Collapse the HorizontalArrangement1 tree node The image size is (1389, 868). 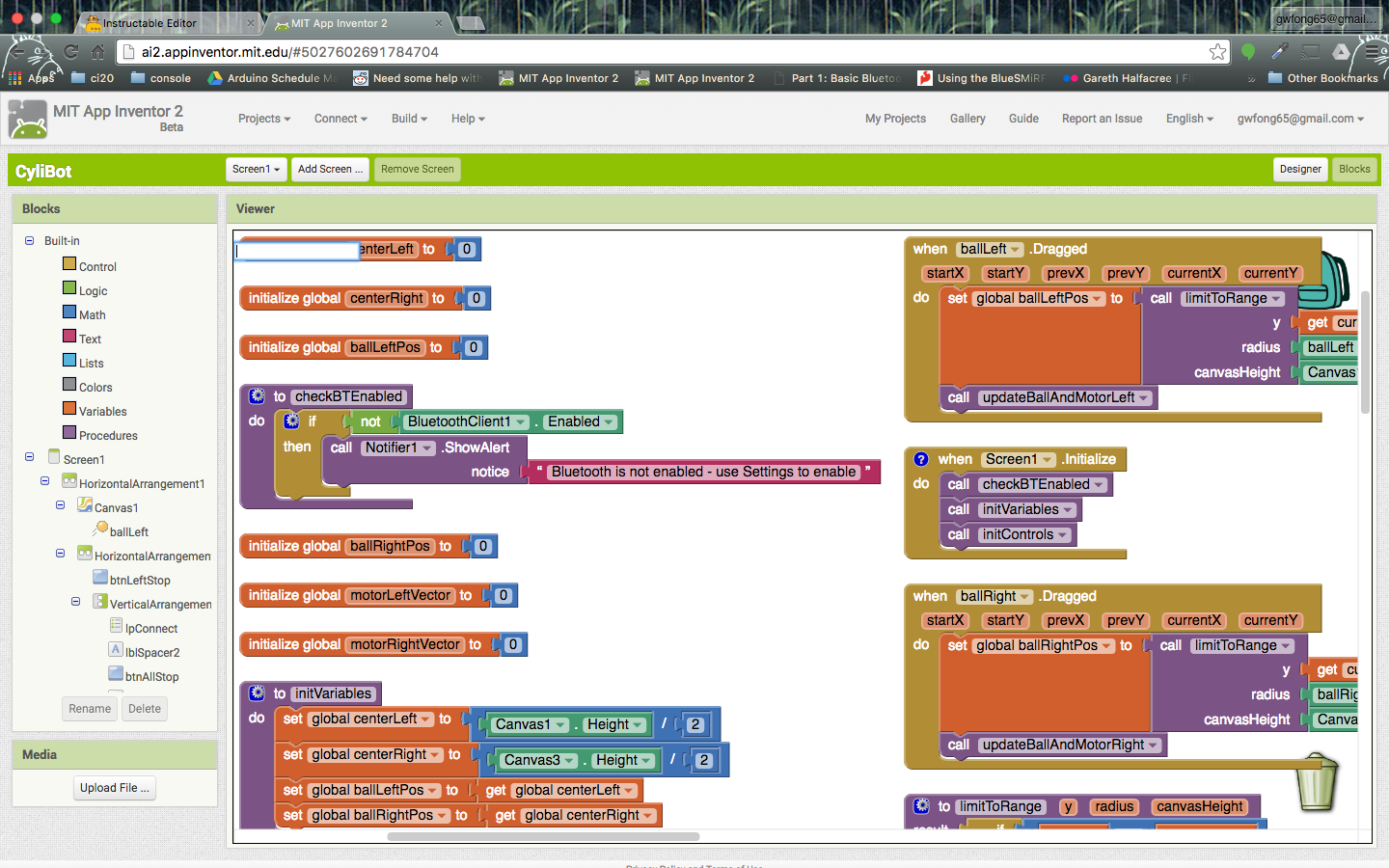pos(44,481)
